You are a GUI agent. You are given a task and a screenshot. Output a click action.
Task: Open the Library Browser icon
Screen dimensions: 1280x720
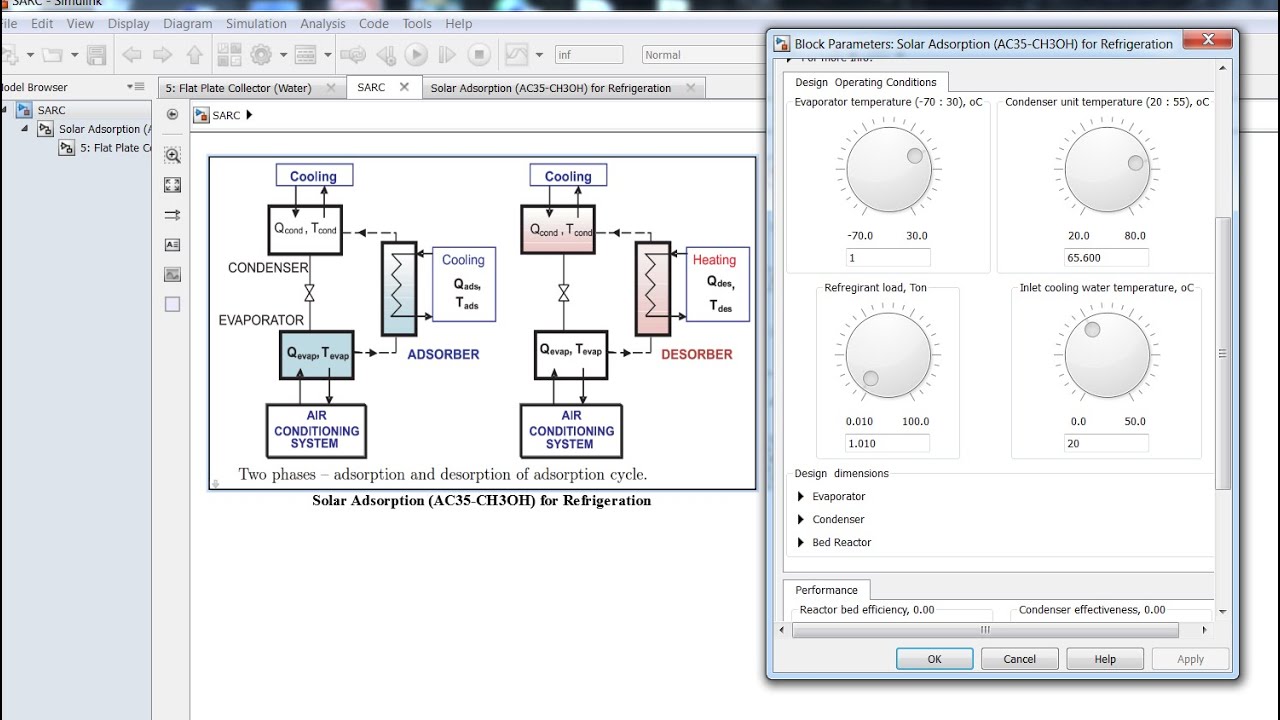(228, 55)
